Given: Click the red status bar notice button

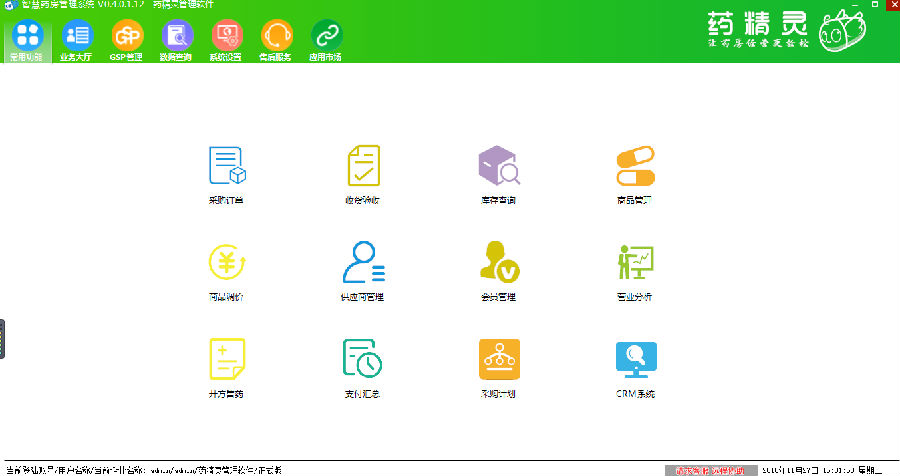Looking at the screenshot, I should pyautogui.click(x=709, y=469).
